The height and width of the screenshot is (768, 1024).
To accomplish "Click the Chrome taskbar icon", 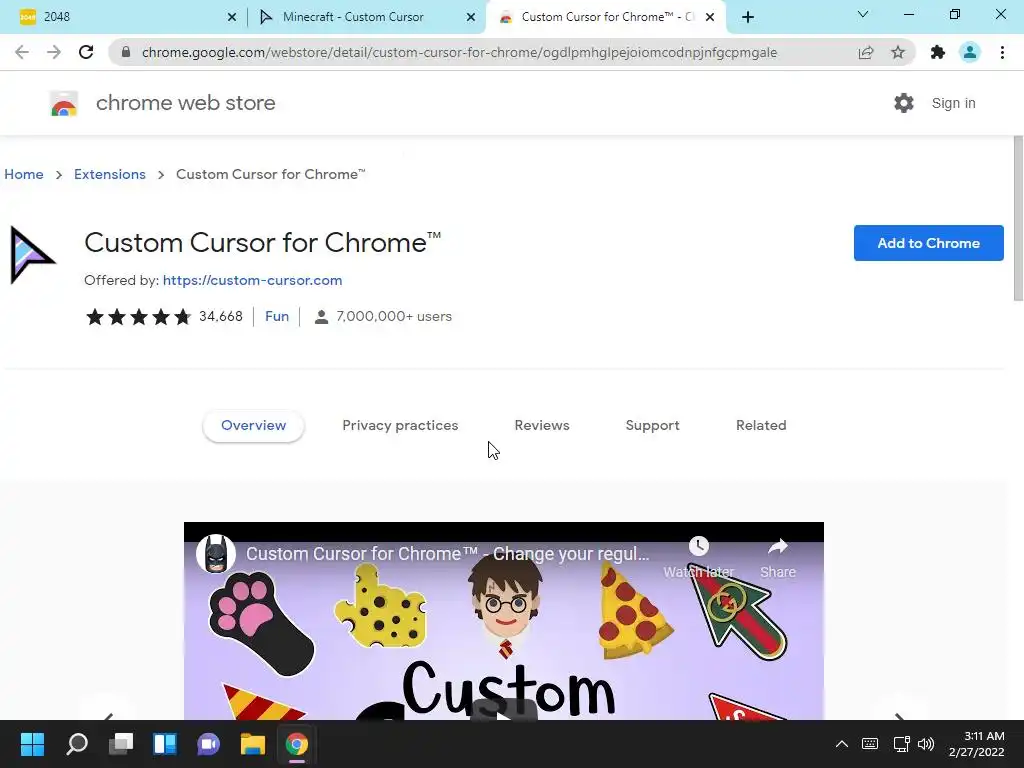I will [296, 744].
